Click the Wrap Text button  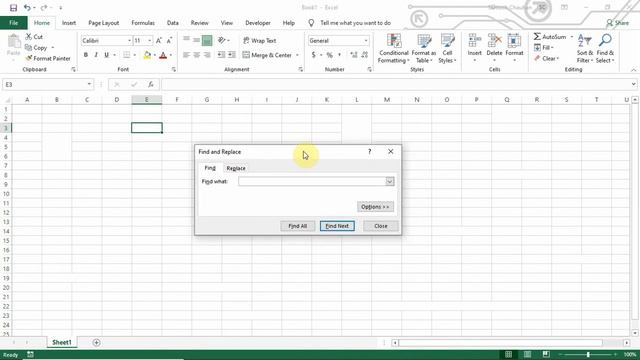(260, 40)
